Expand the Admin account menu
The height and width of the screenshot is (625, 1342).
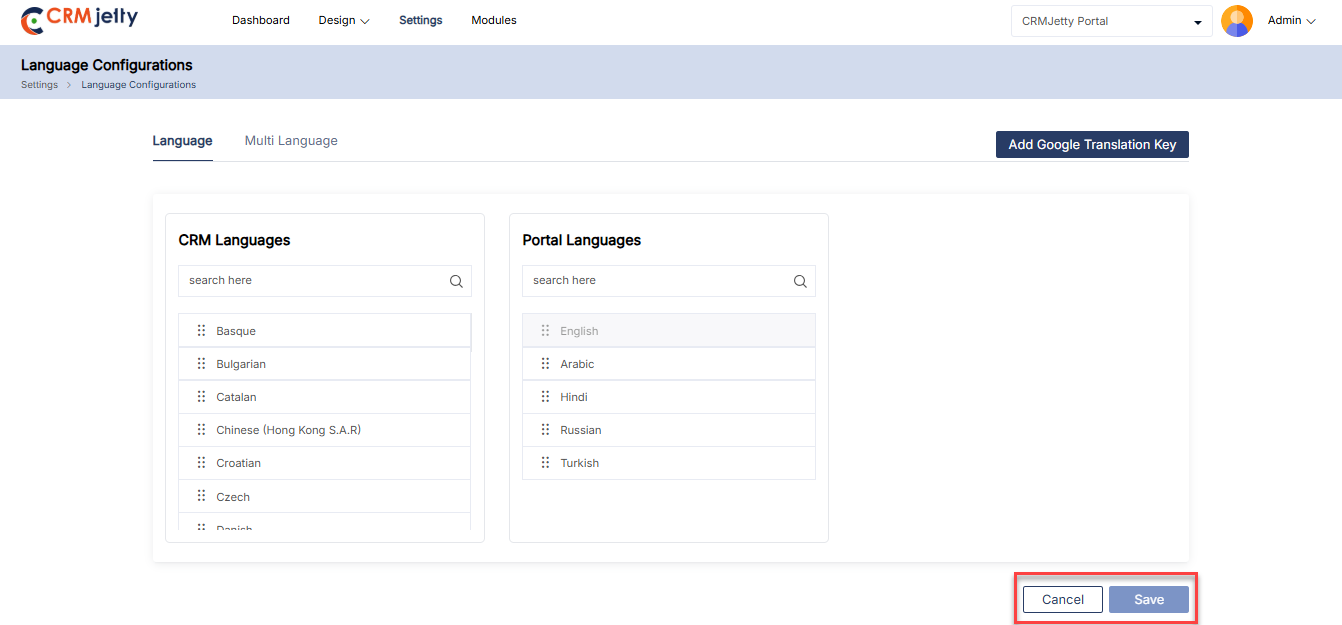pyautogui.click(x=1291, y=20)
